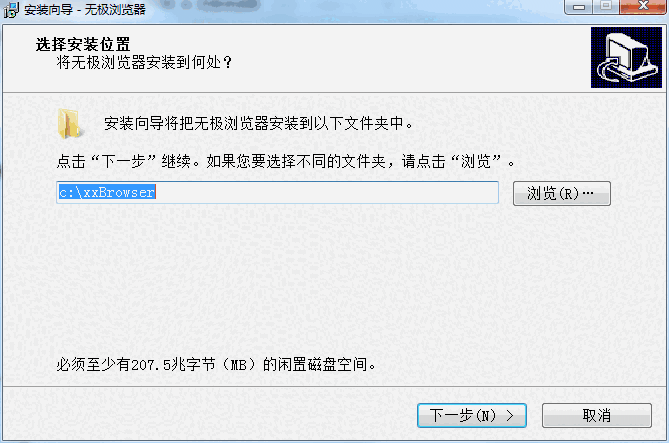Click the disabled maximize button

pyautogui.click(x=605, y=6)
